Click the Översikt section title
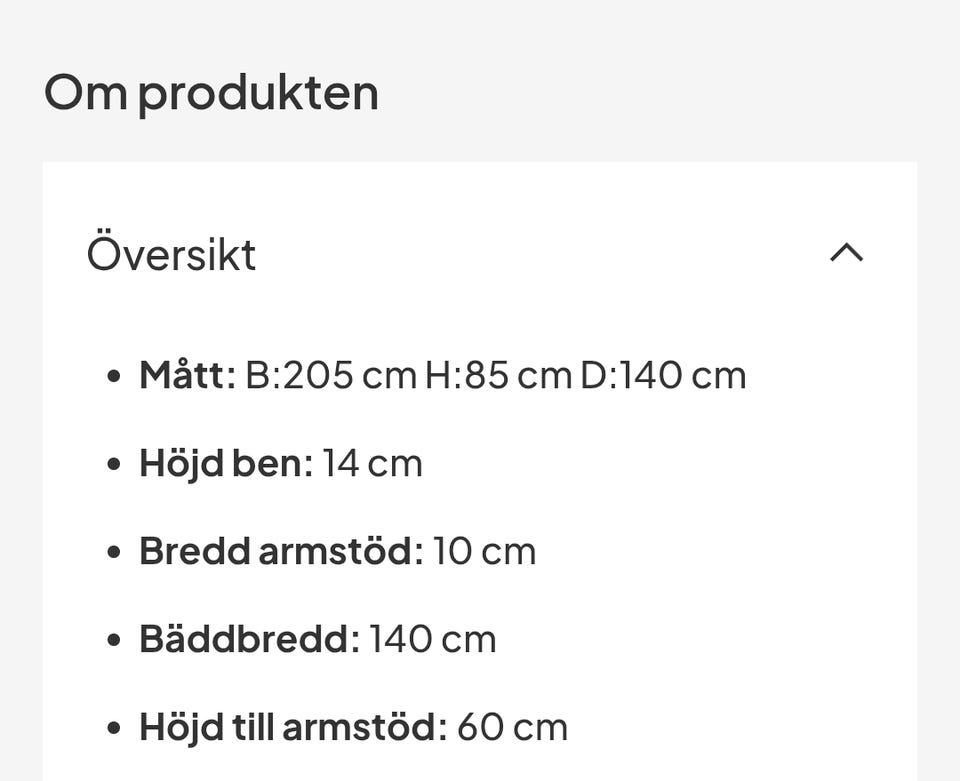The width and height of the screenshot is (960, 781). 171,254
